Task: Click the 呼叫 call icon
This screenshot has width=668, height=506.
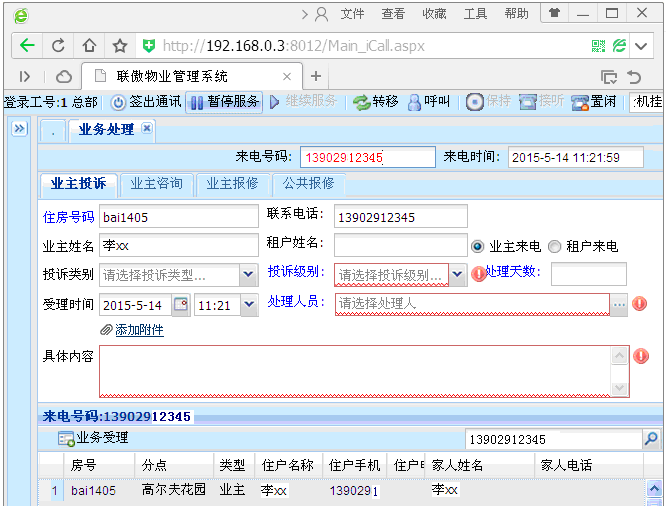Action: pyautogui.click(x=414, y=102)
